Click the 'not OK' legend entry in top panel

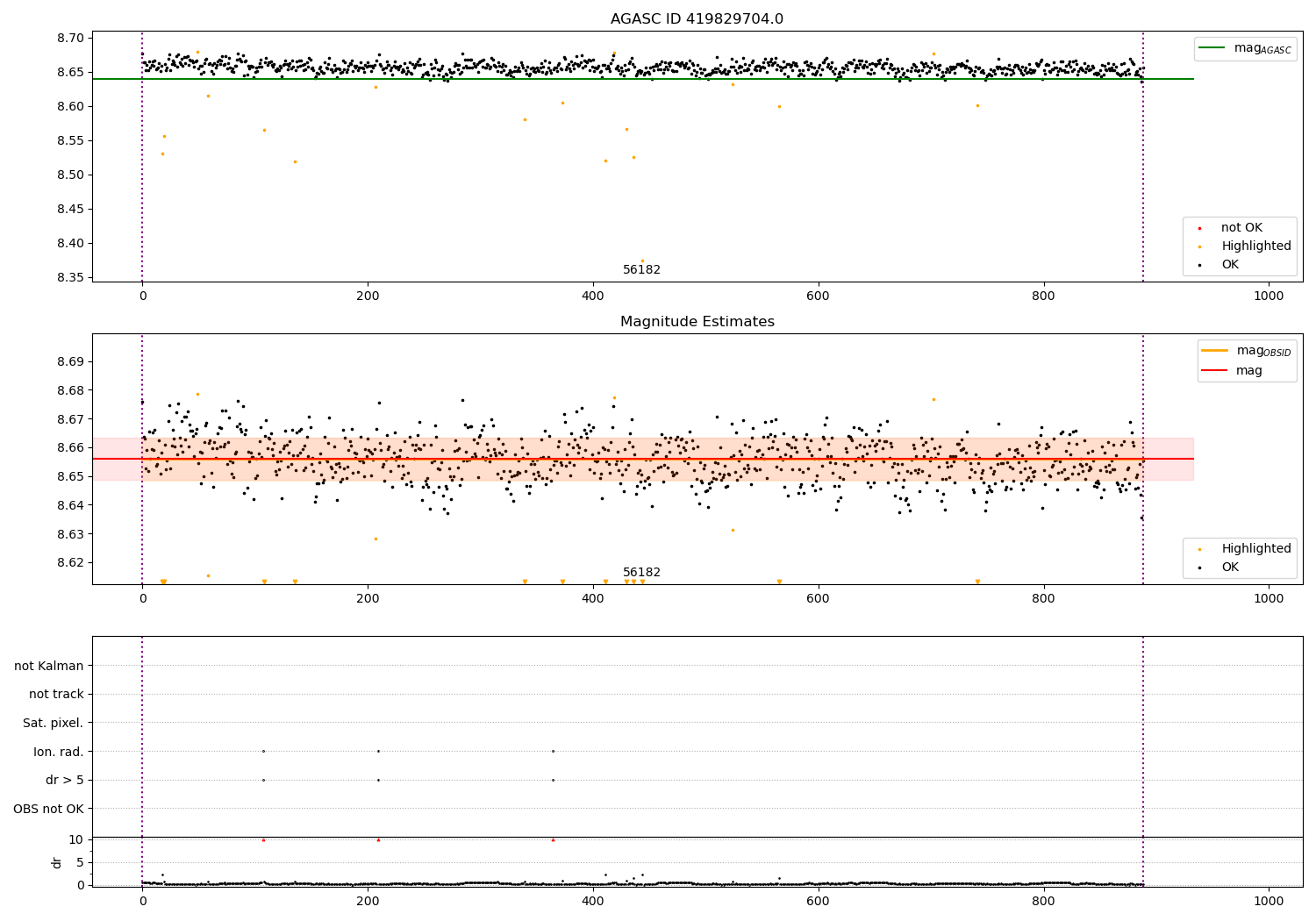click(x=1241, y=228)
